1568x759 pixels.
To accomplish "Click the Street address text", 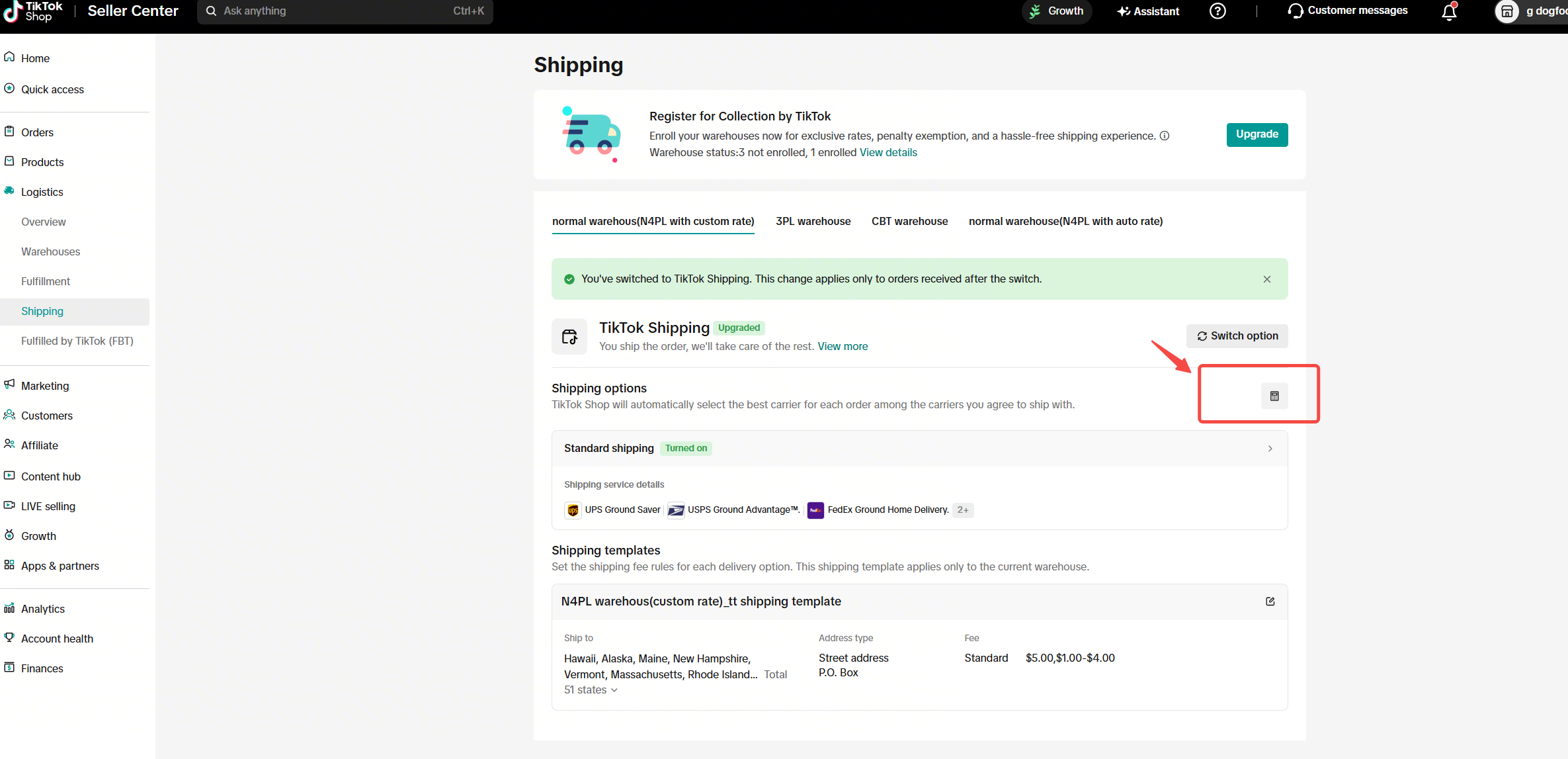I will [x=854, y=658].
